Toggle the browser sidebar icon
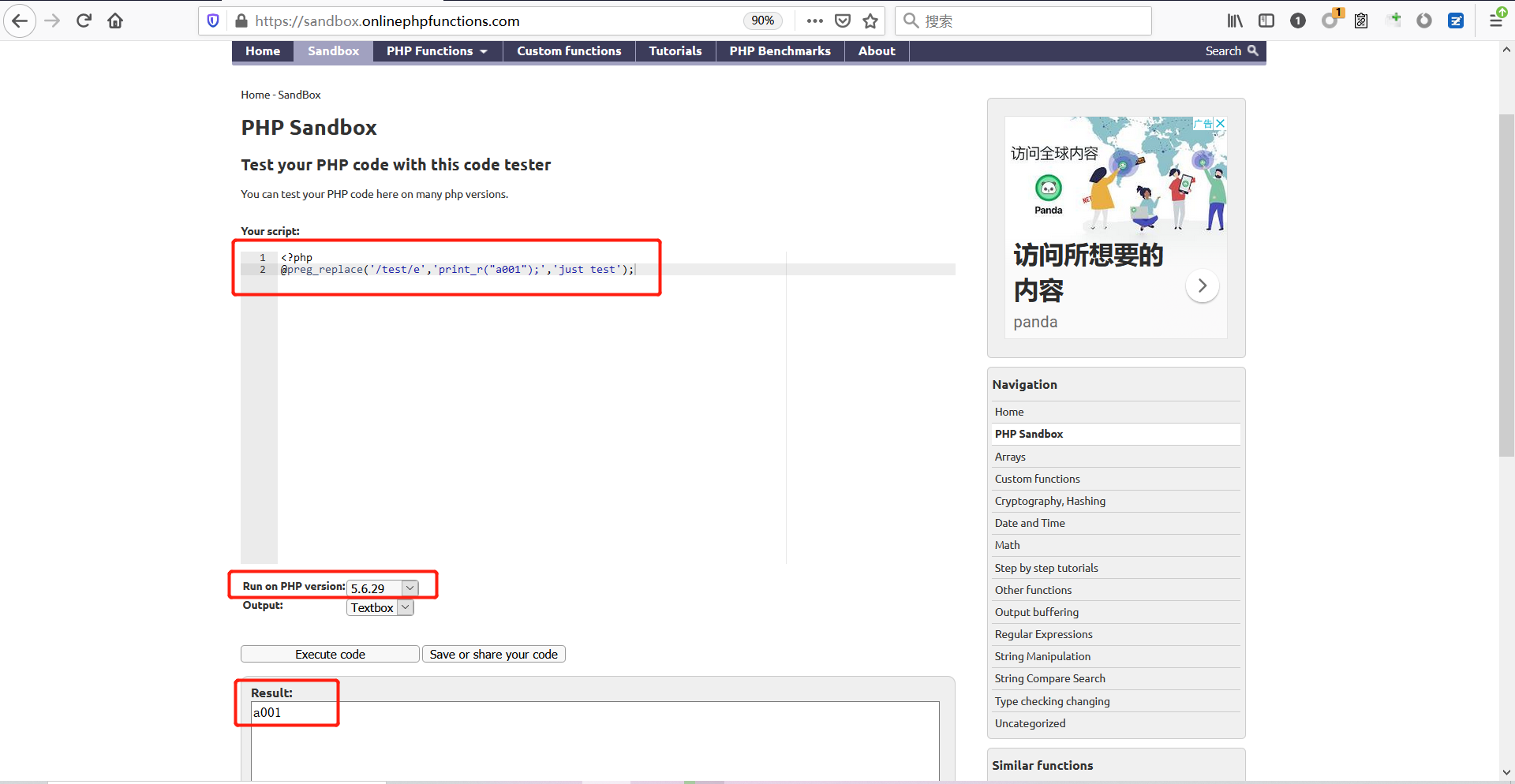The width and height of the screenshot is (1515, 784). 1267,21
